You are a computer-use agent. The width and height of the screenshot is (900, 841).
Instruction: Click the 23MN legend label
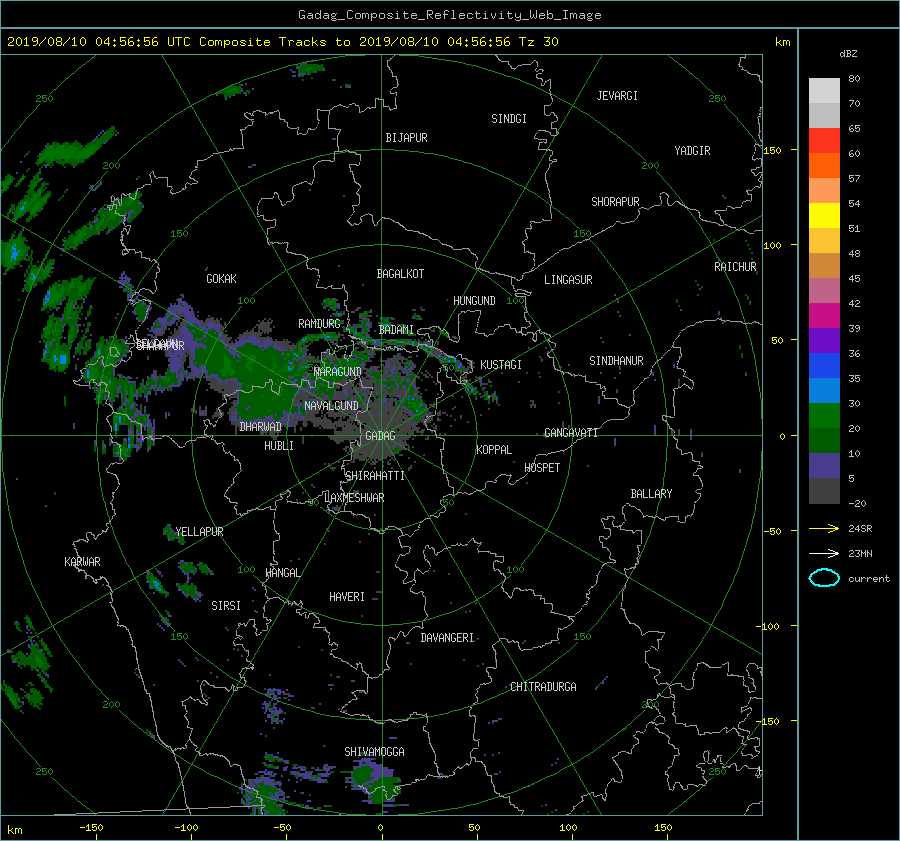[860, 553]
